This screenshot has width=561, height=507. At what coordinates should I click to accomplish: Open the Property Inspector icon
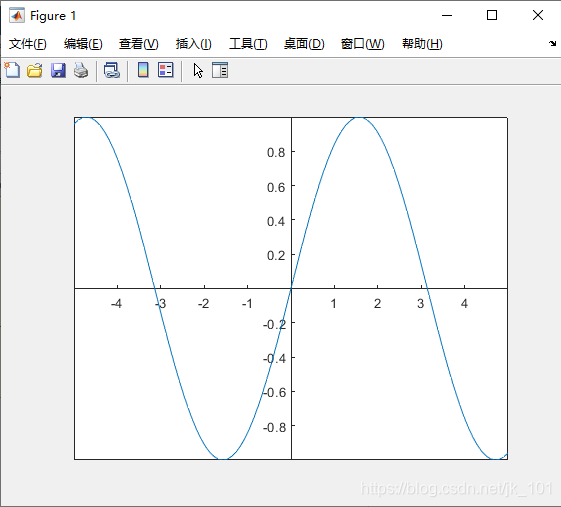(220, 70)
